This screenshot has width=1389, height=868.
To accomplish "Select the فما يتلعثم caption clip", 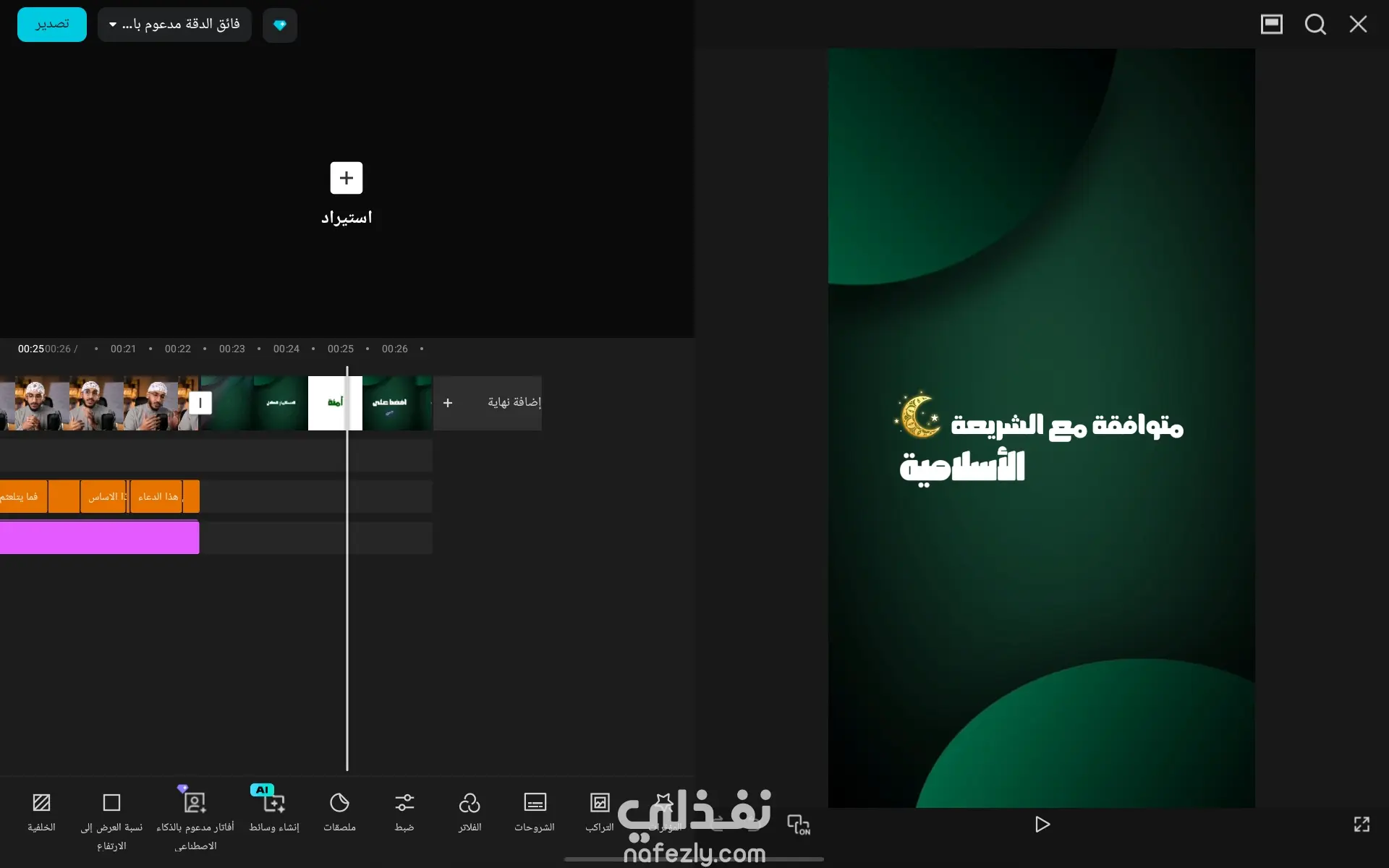I will coord(23,497).
